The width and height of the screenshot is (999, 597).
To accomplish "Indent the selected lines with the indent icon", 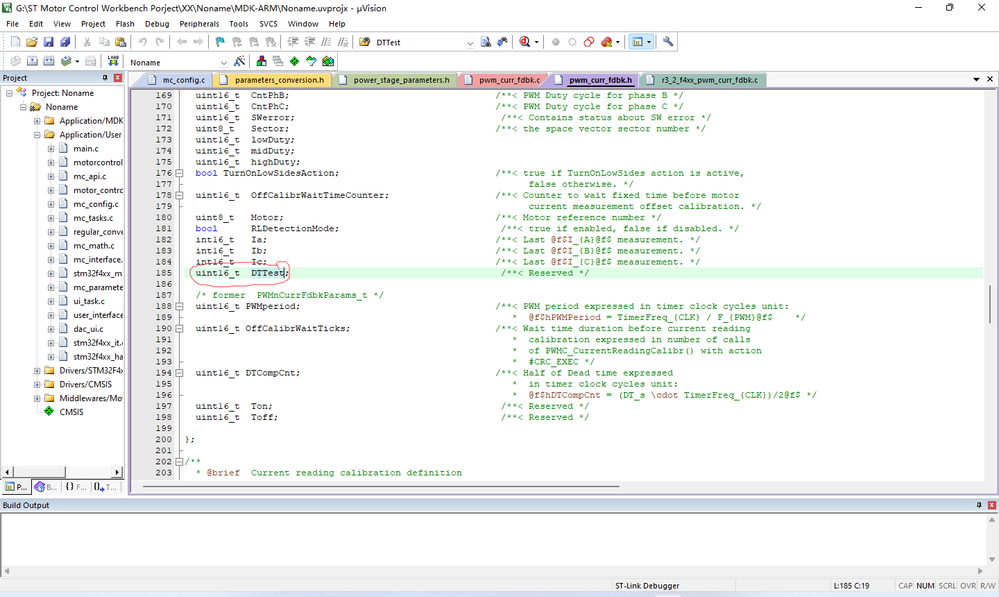I will pyautogui.click(x=293, y=42).
